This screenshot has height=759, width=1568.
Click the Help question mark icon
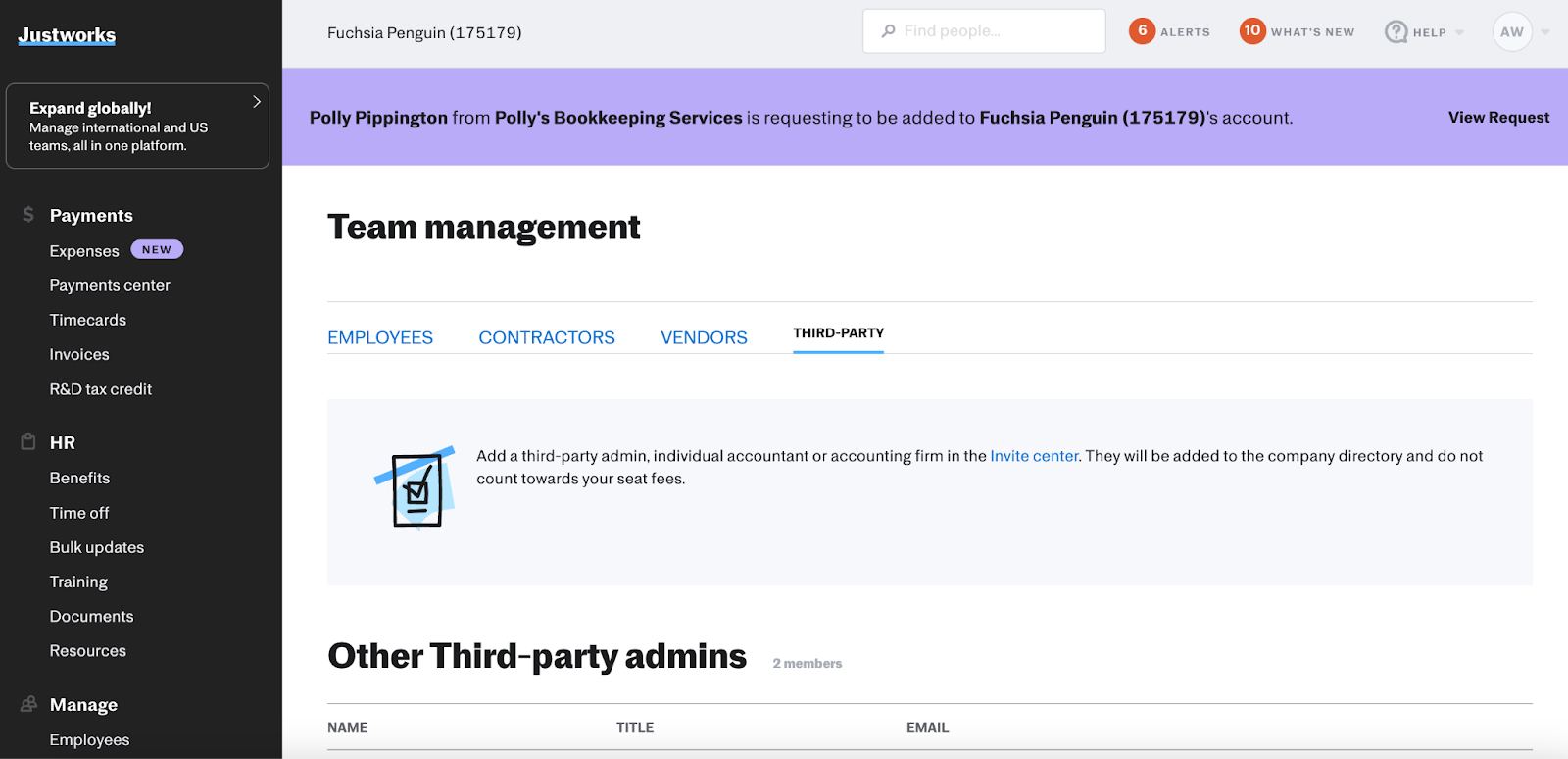tap(1396, 32)
